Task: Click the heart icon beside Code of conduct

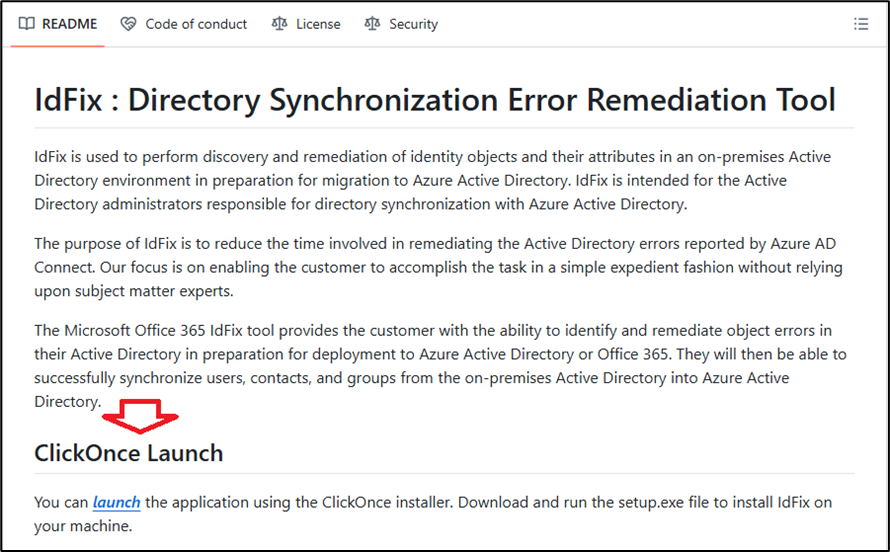Action: 128,24
